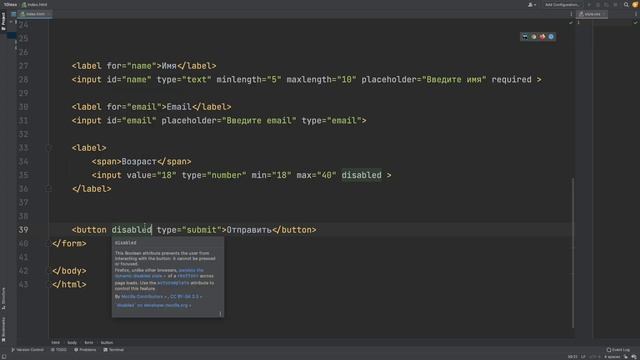Click 'Mozilla Contributors' link in documentation popup

142,296
